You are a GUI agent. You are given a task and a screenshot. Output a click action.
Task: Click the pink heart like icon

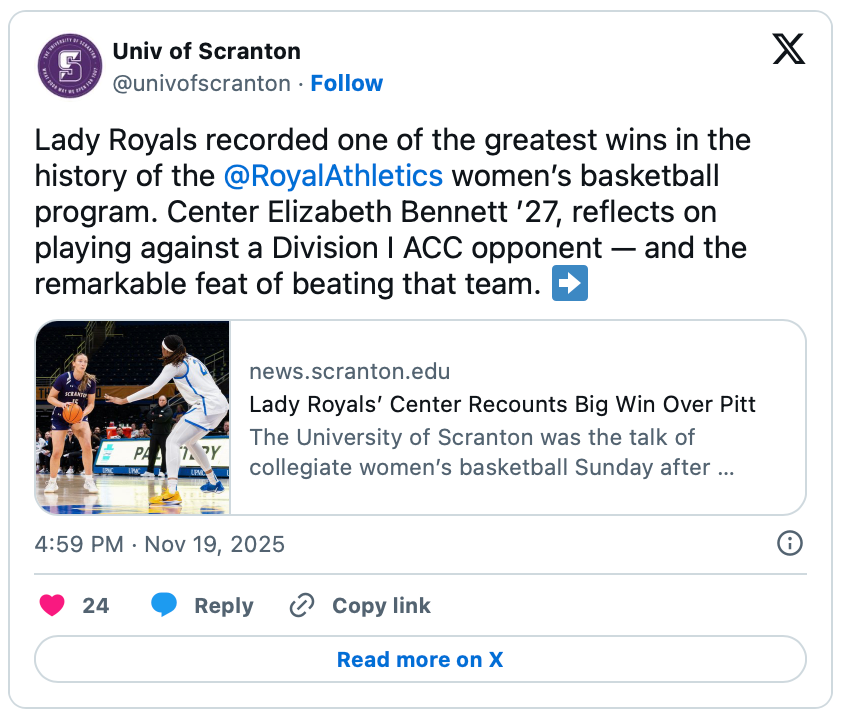pos(52,605)
